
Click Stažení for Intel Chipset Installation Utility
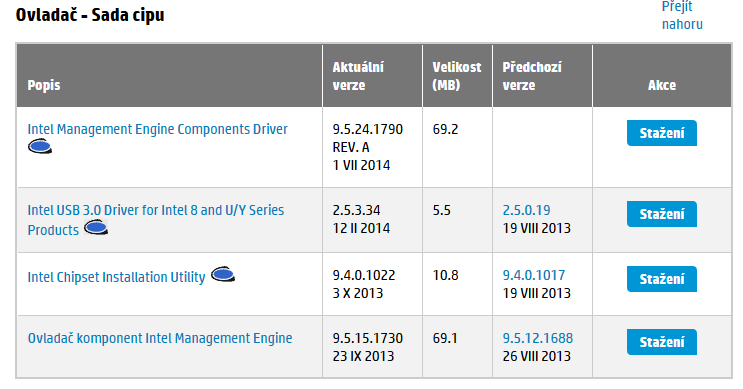(661, 279)
